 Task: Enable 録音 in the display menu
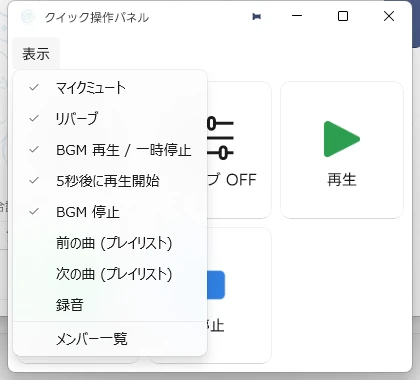click(110, 305)
